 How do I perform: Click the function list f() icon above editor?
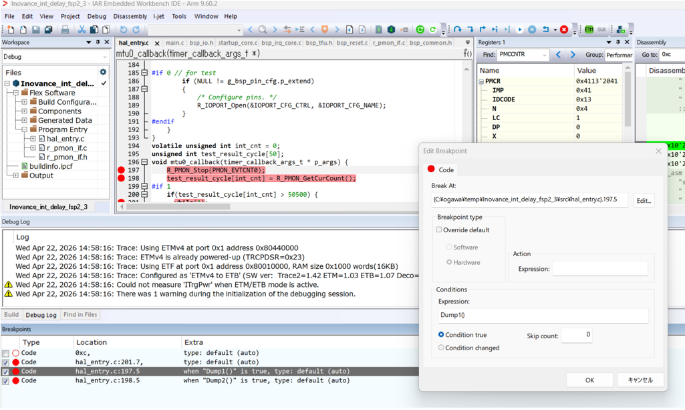pos(467,53)
